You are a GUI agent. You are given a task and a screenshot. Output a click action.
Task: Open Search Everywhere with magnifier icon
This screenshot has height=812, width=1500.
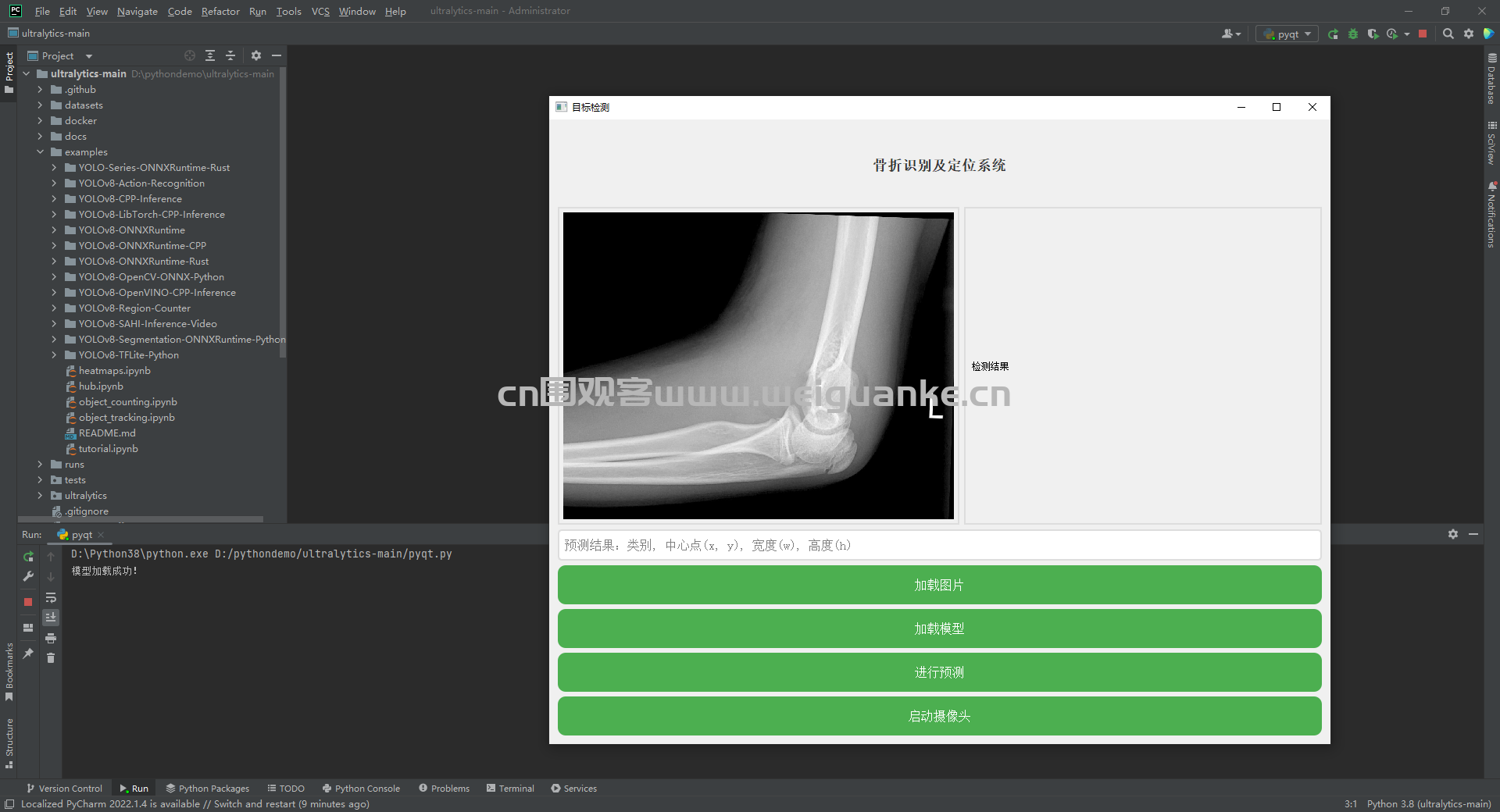[x=1448, y=34]
